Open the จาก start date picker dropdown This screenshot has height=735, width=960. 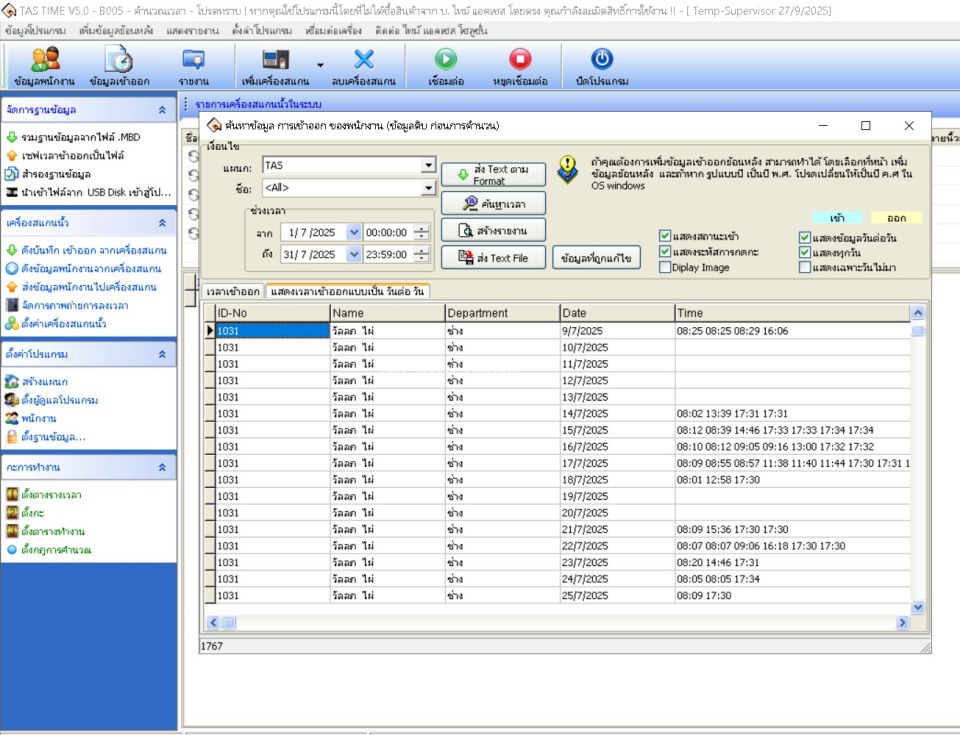coord(353,232)
